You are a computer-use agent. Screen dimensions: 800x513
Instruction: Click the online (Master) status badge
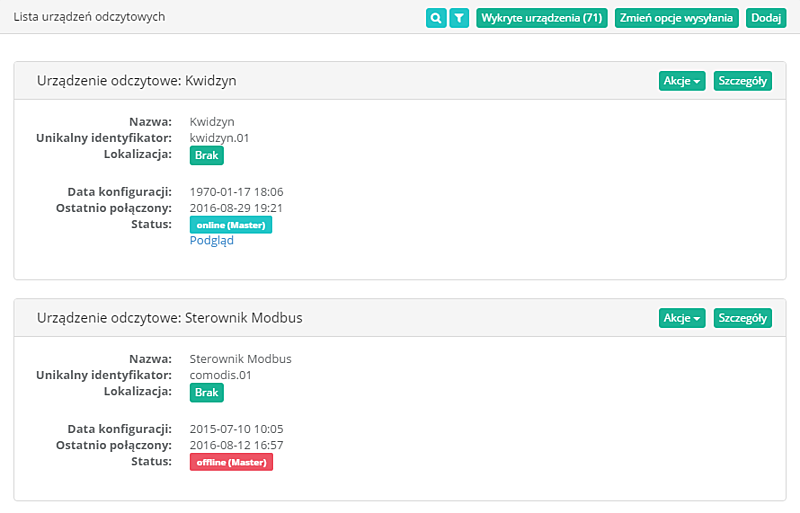pyautogui.click(x=230, y=225)
